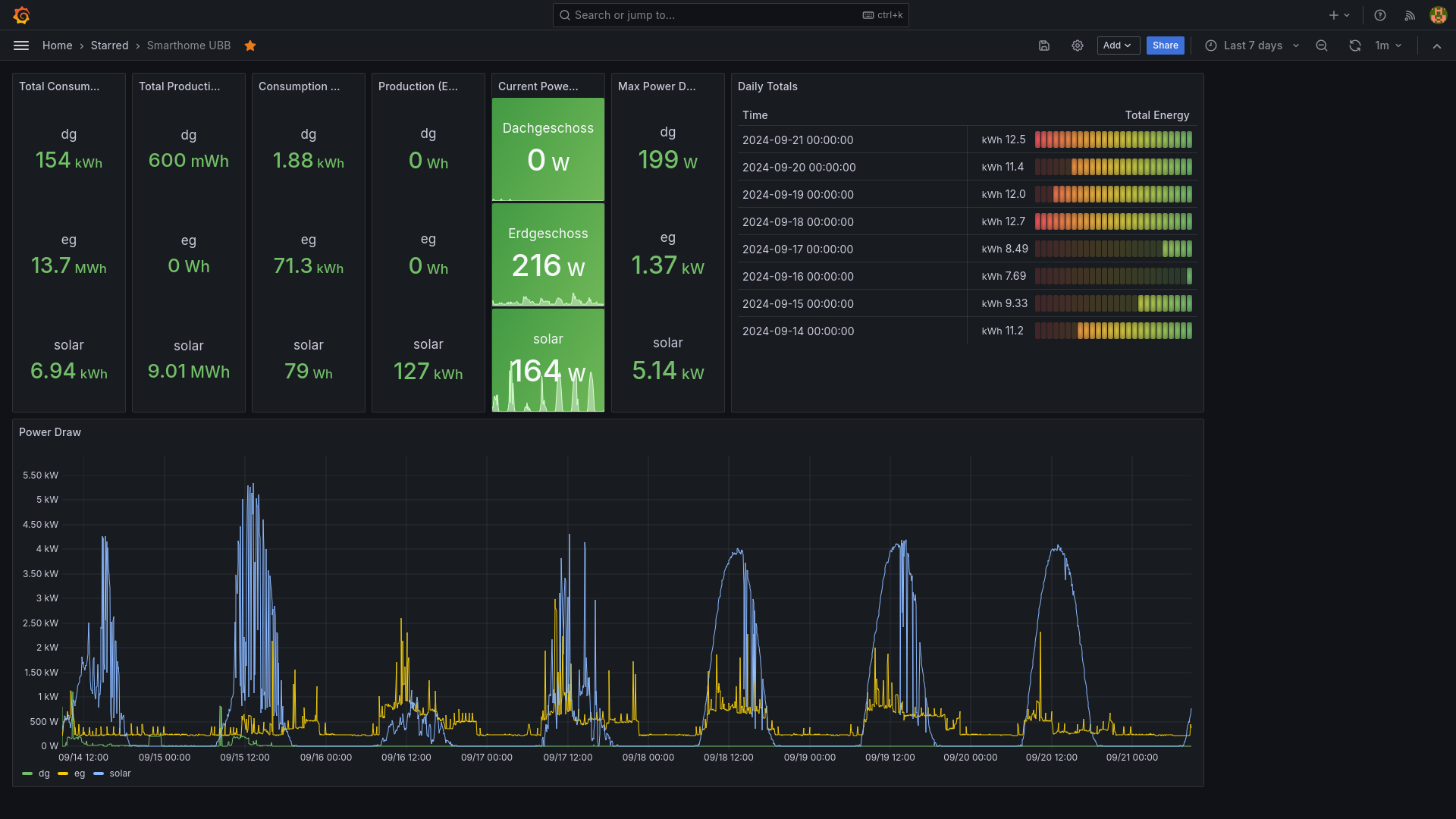The width and height of the screenshot is (1456, 819).
Task: Click the kWh 7.69 energy gauge bar
Action: click(x=1113, y=276)
